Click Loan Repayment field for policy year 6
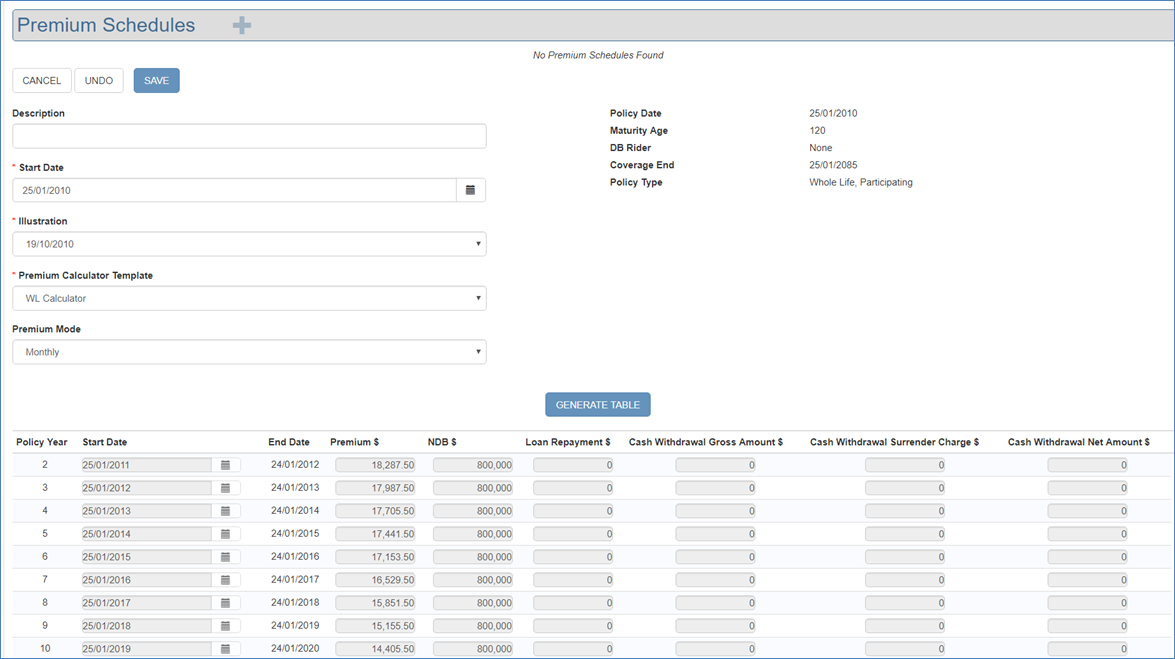1175x659 pixels. (x=573, y=557)
